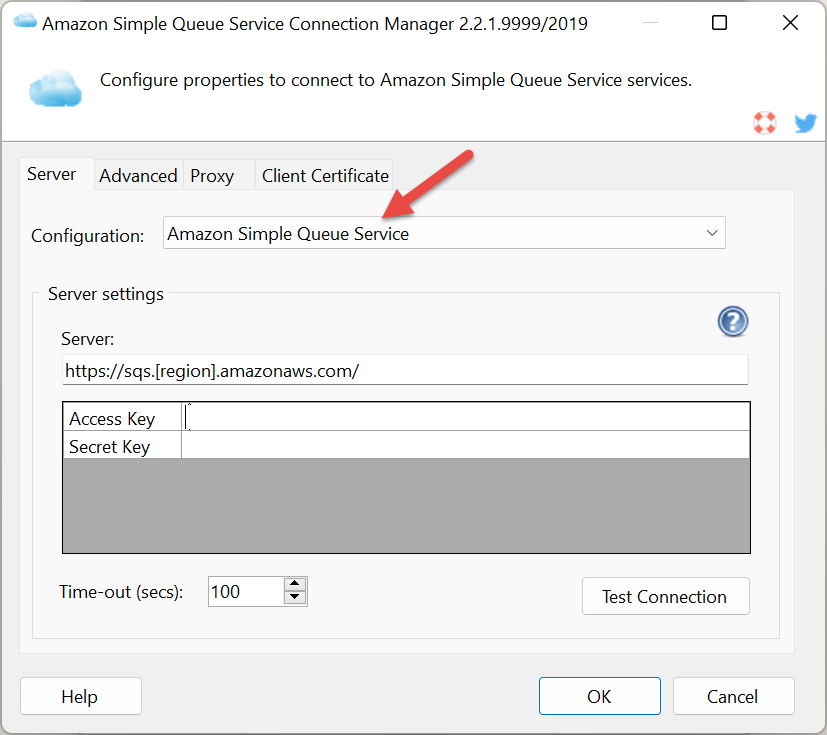Click the Server URL input field
The width and height of the screenshot is (827, 735).
pyautogui.click(x=405, y=370)
